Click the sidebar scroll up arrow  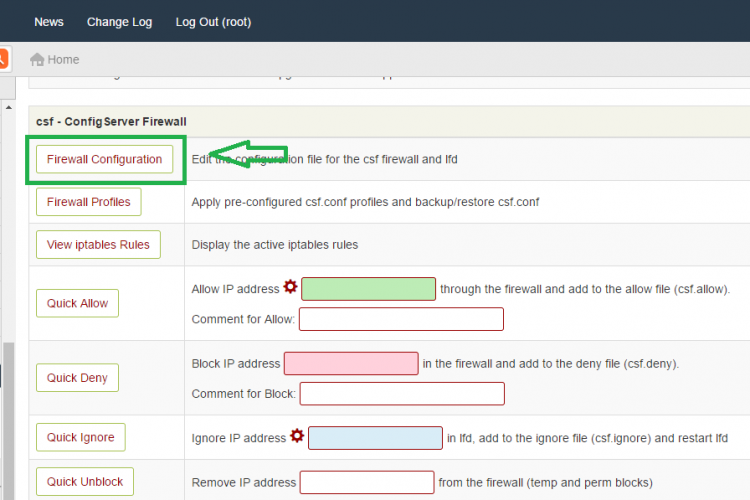9,108
